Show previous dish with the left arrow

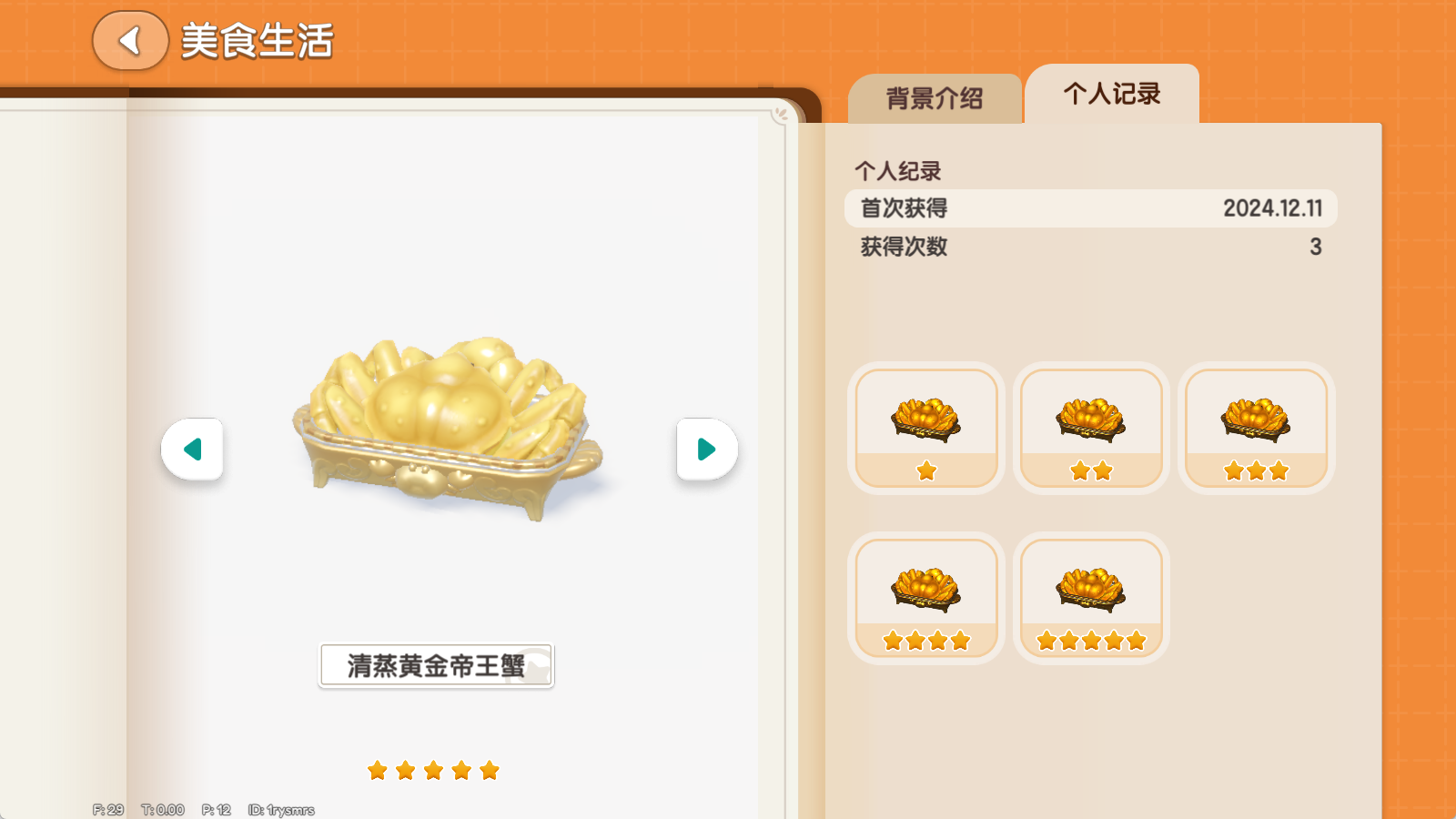click(x=192, y=449)
